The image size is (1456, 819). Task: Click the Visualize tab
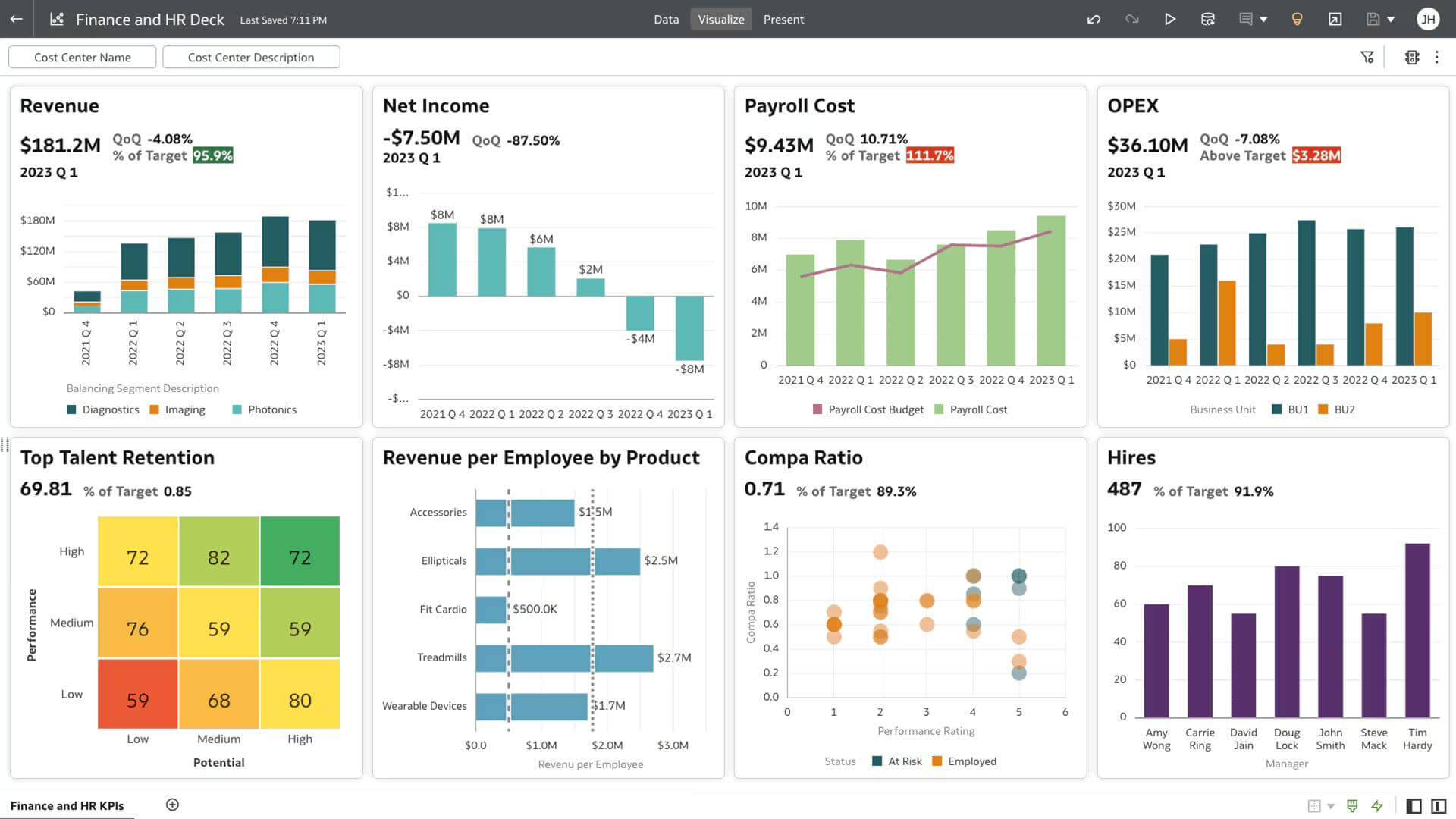click(721, 19)
